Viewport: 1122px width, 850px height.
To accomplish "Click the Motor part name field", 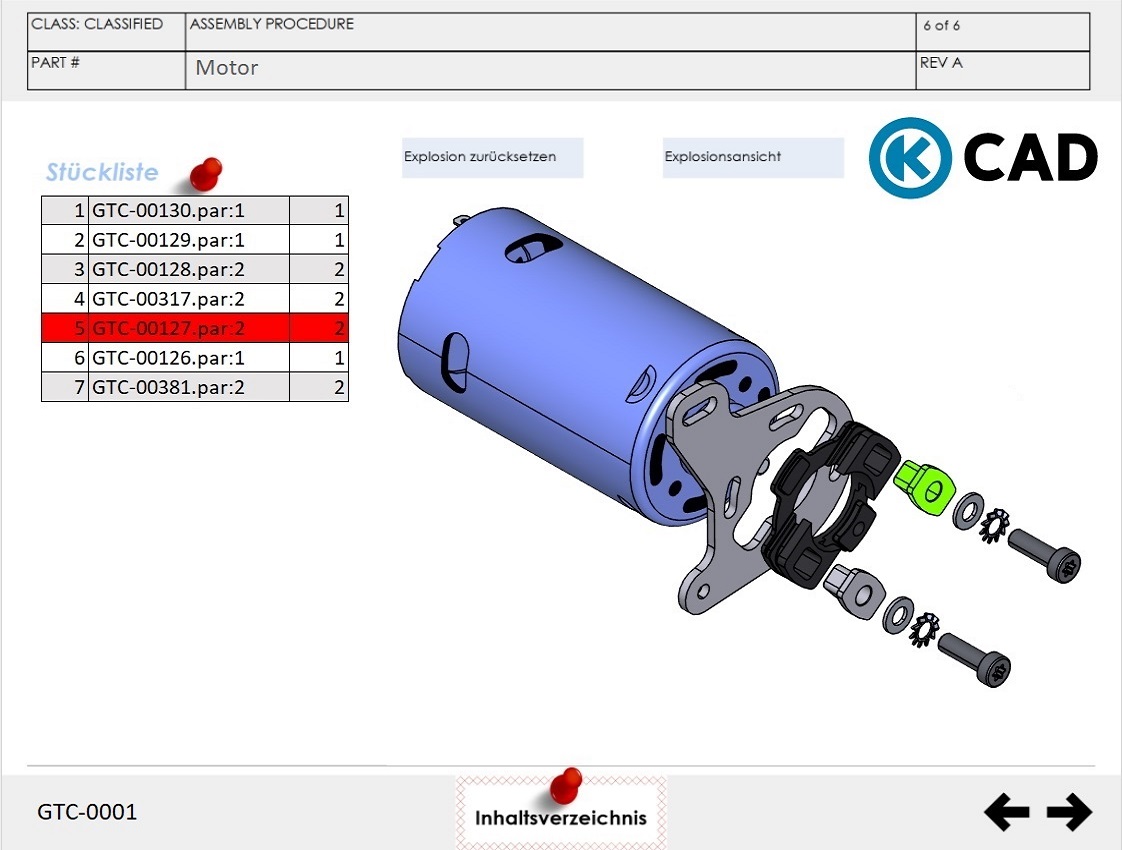I will (x=550, y=69).
